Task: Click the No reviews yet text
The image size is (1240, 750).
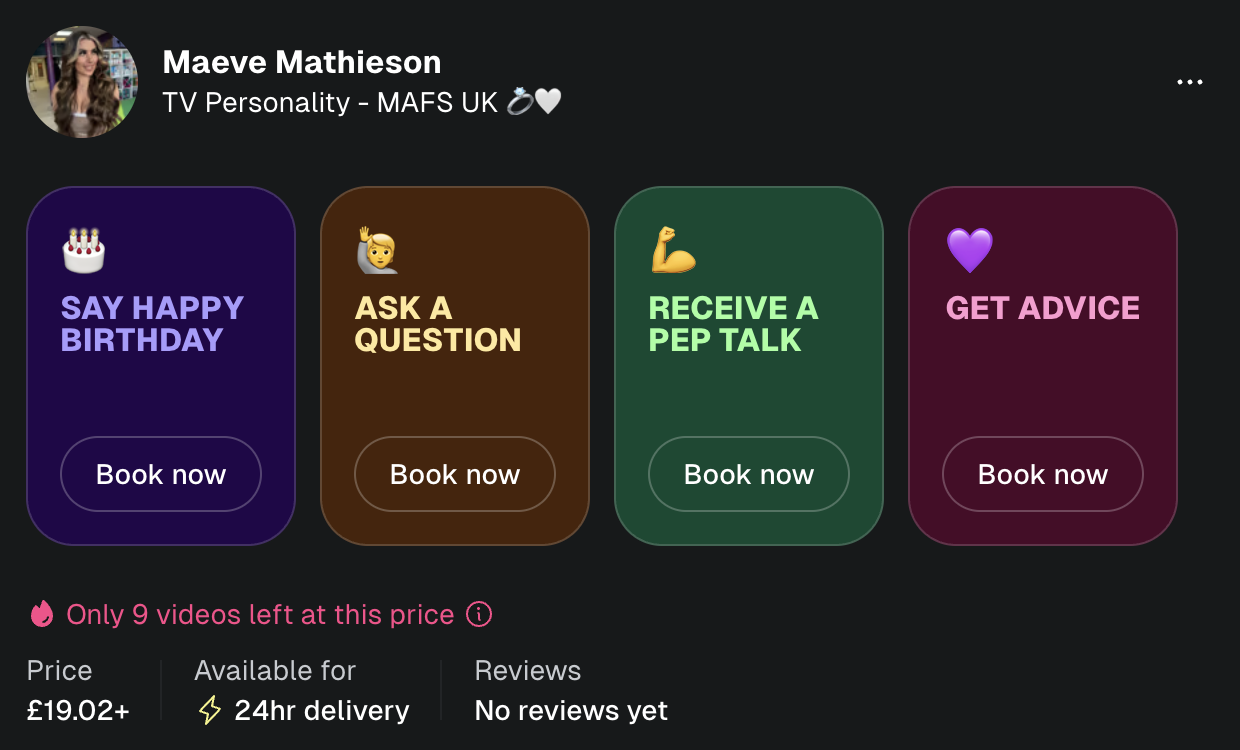Action: click(571, 710)
